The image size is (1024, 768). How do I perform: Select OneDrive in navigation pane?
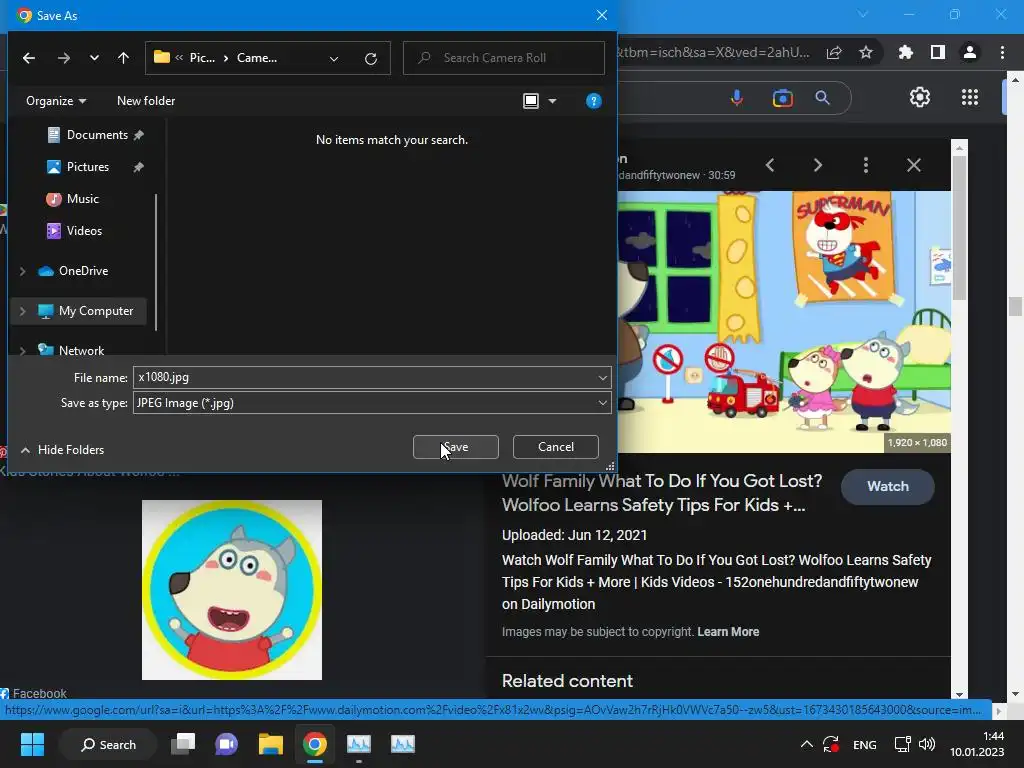coord(83,270)
